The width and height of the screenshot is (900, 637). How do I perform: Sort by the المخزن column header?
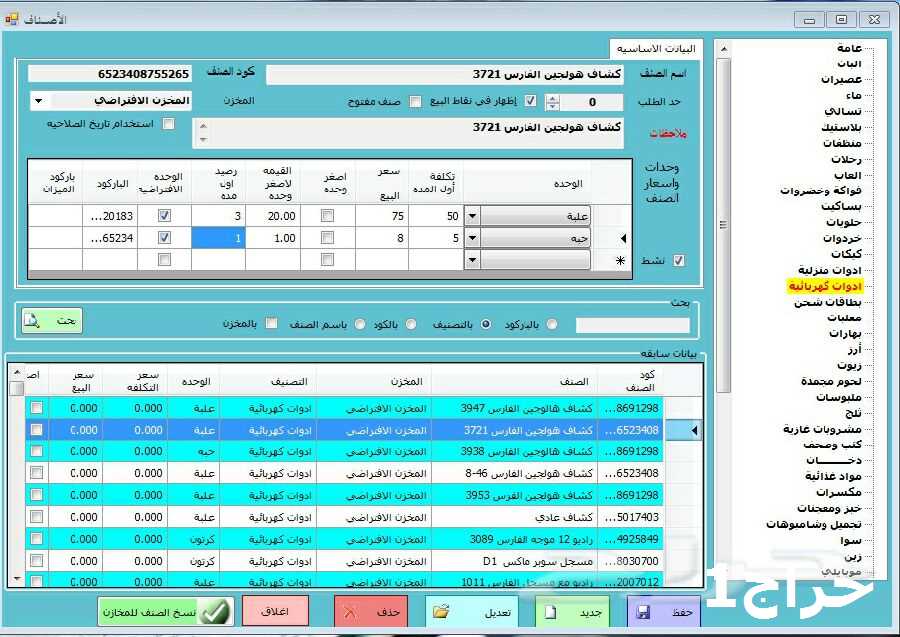(x=374, y=381)
